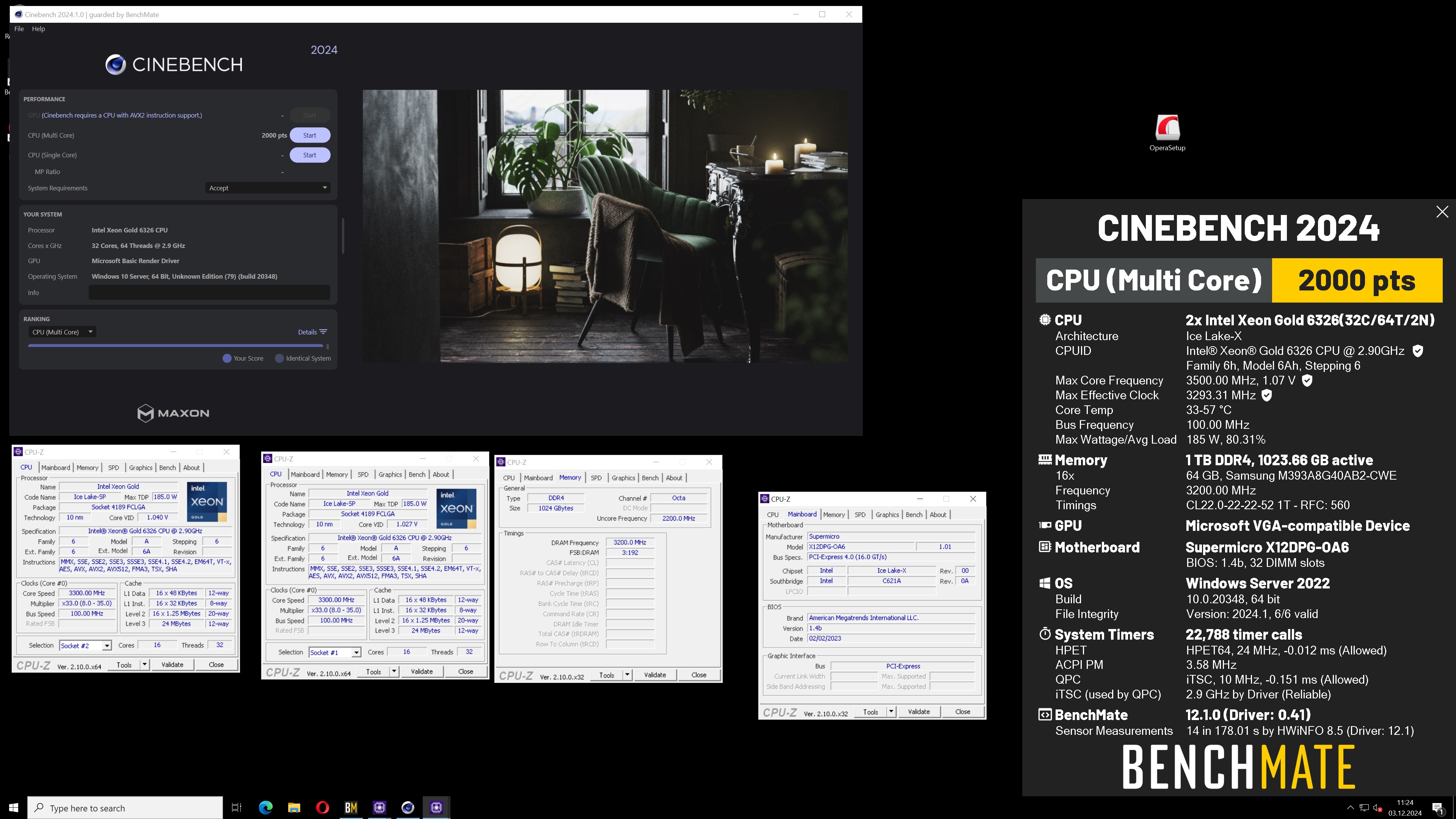Click Intel Xeon logo in Socket #1 CPU-Z
Viewport: 1456px width, 819px height.
coord(456,508)
